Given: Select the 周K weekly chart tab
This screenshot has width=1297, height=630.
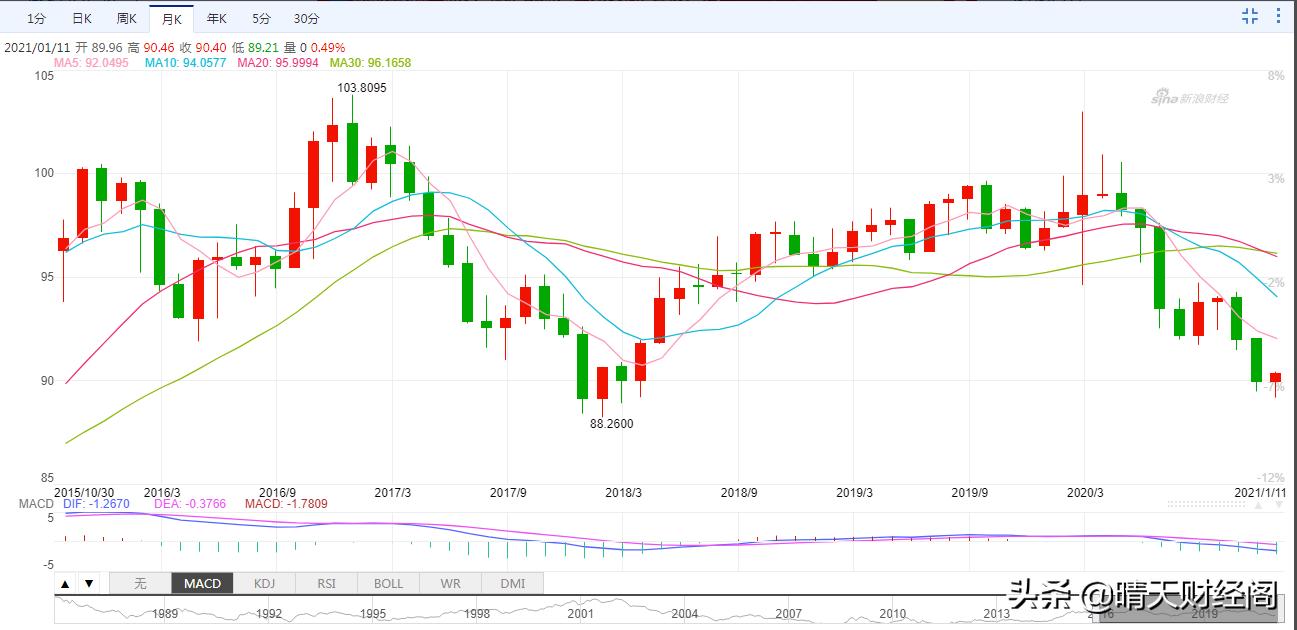Looking at the screenshot, I should point(126,18).
